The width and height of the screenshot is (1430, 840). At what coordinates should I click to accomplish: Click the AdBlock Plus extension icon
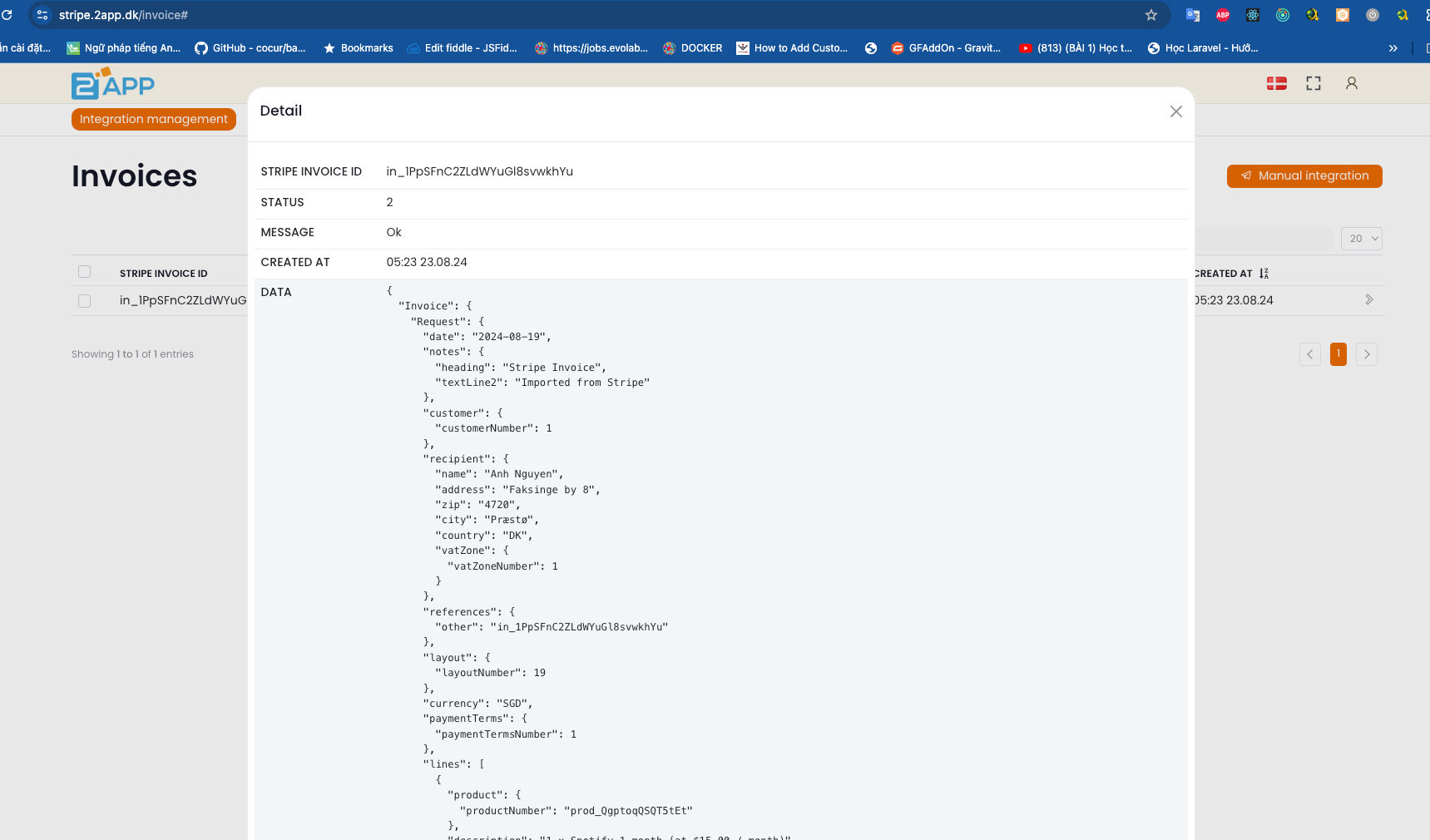(x=1222, y=15)
